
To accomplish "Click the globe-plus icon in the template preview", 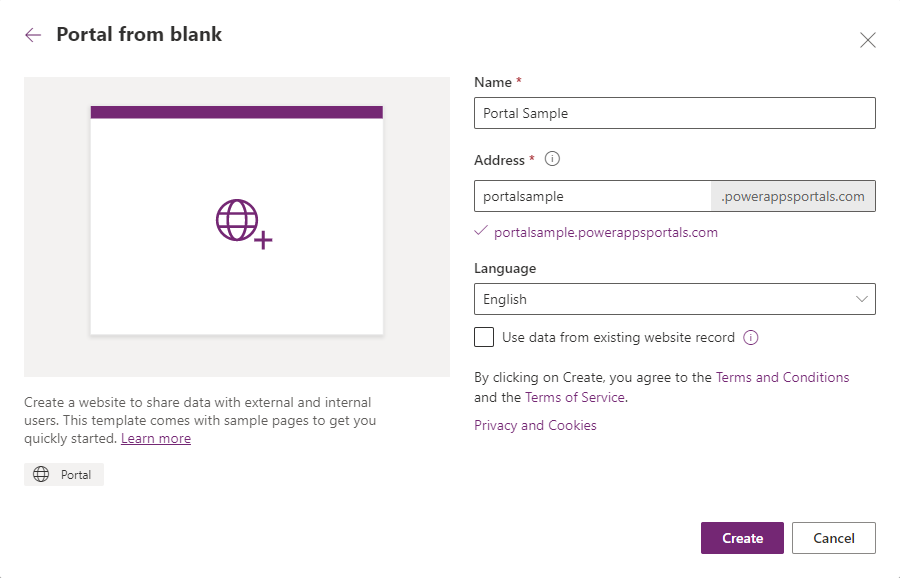I will (x=243, y=224).
